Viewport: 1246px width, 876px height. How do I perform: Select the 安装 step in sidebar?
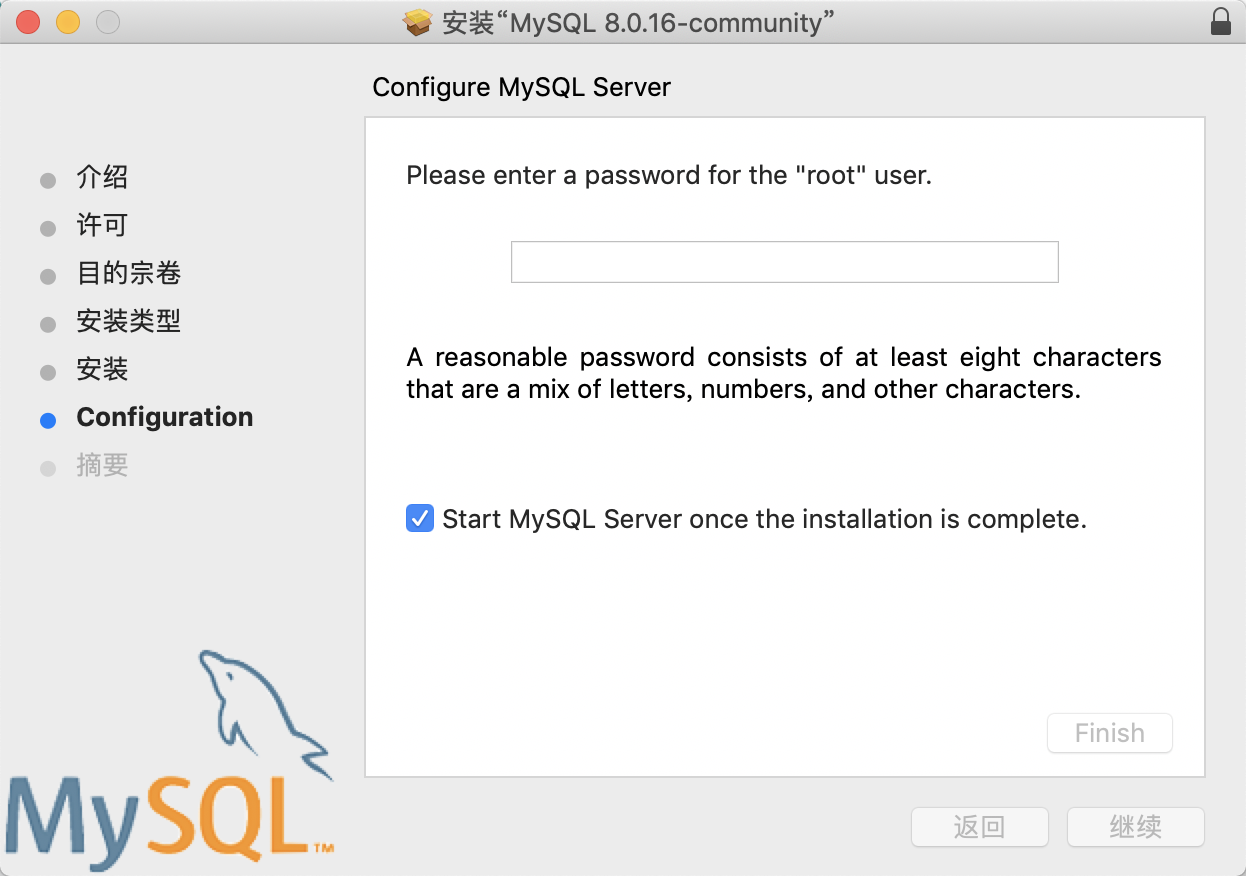click(x=102, y=370)
